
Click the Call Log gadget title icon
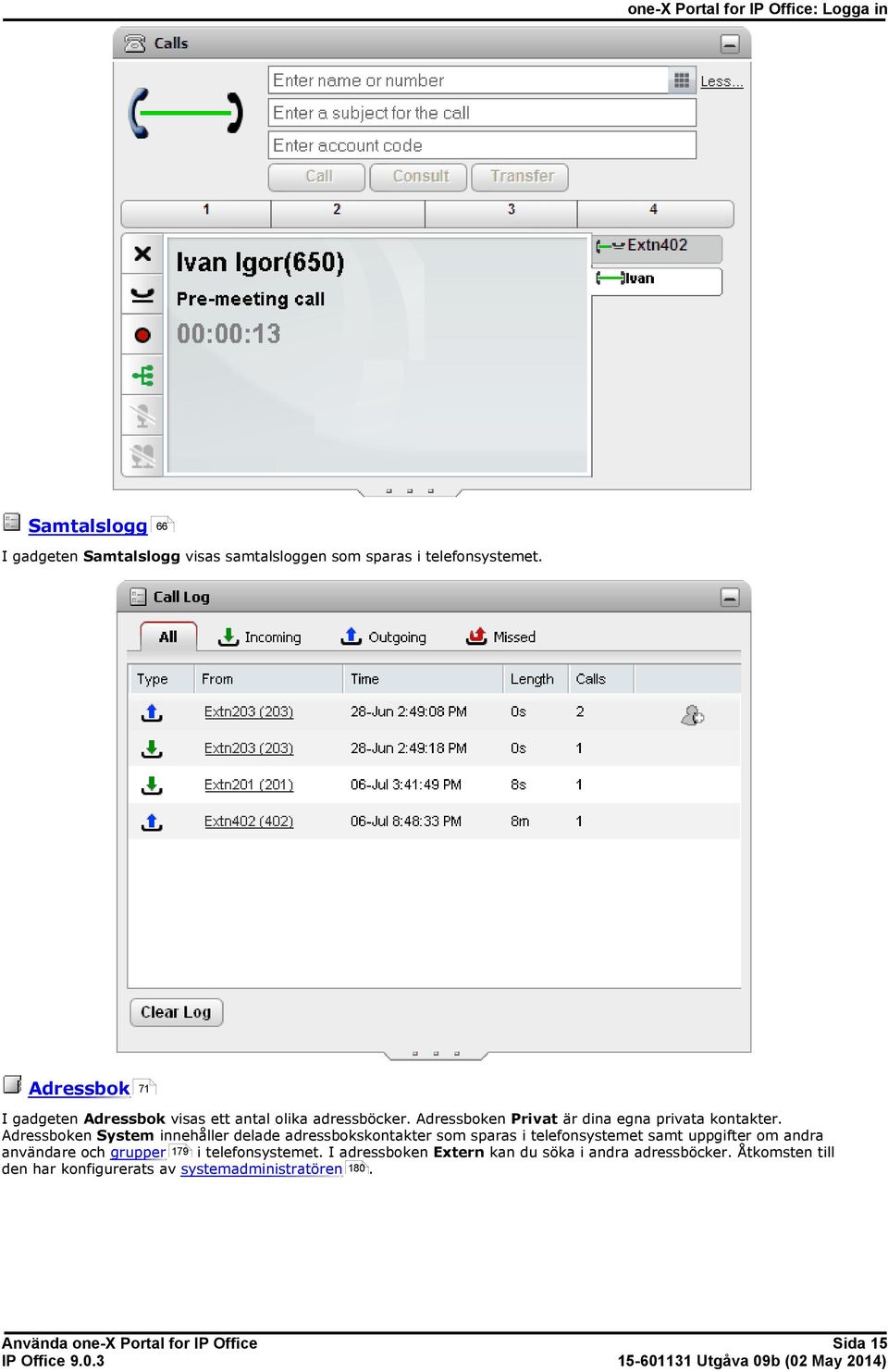[x=138, y=597]
